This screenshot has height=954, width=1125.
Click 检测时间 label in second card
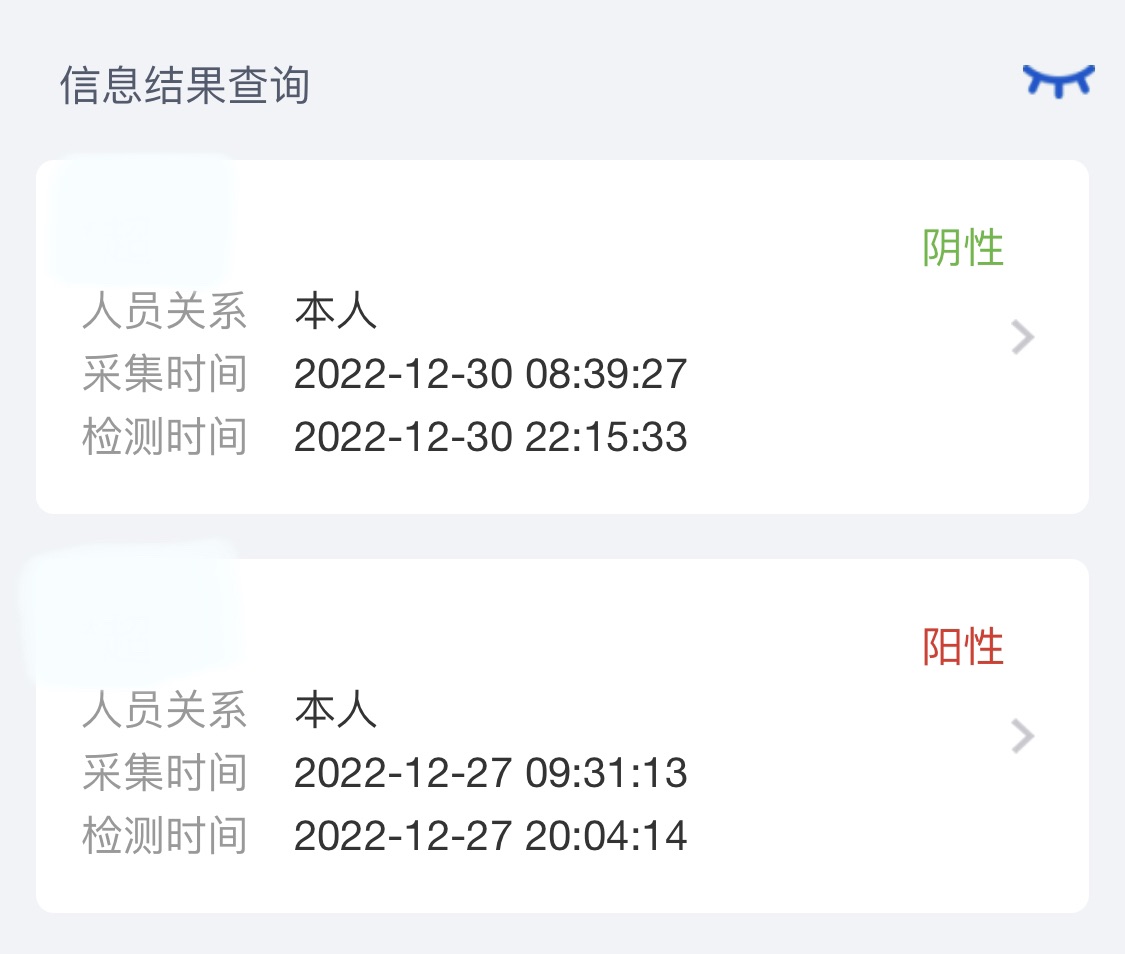coord(165,836)
